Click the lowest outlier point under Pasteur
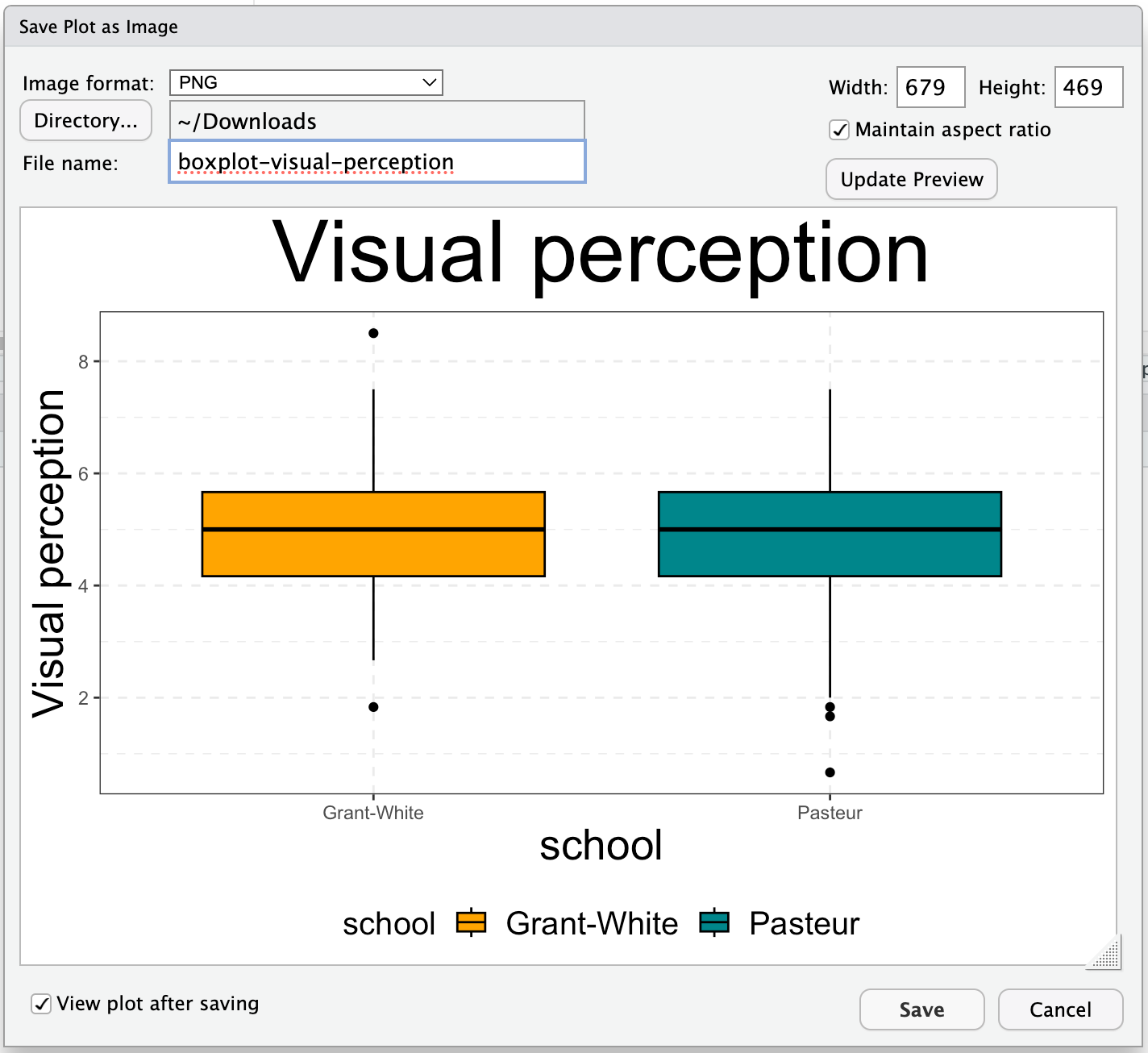The image size is (1148, 1053). point(830,772)
